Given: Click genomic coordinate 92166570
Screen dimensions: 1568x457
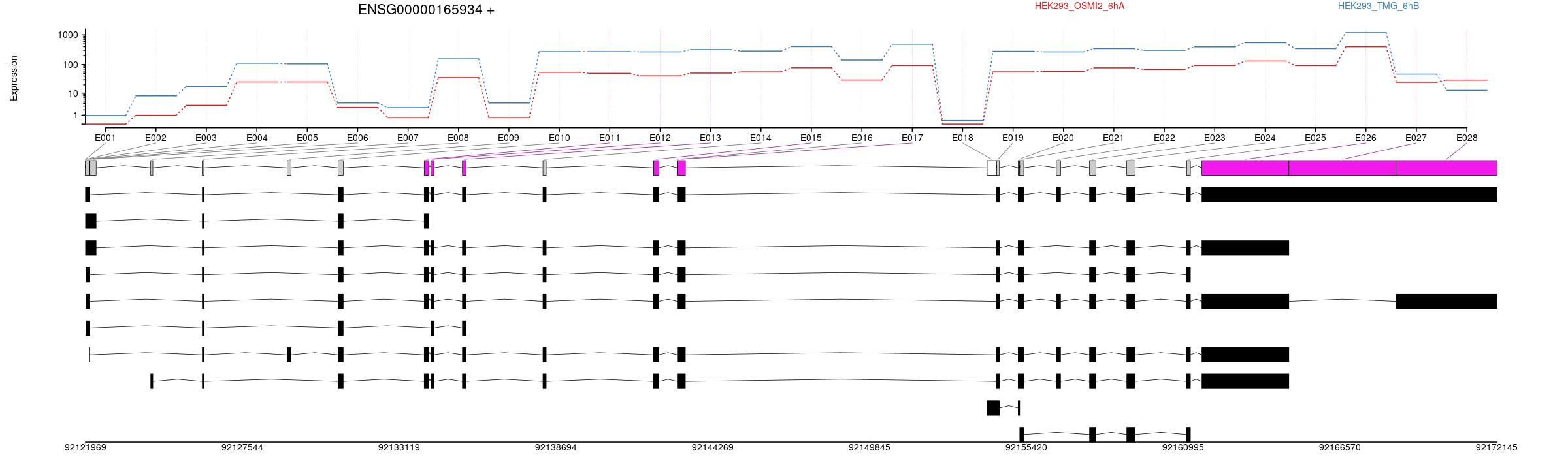Looking at the screenshot, I should click(x=1339, y=448).
